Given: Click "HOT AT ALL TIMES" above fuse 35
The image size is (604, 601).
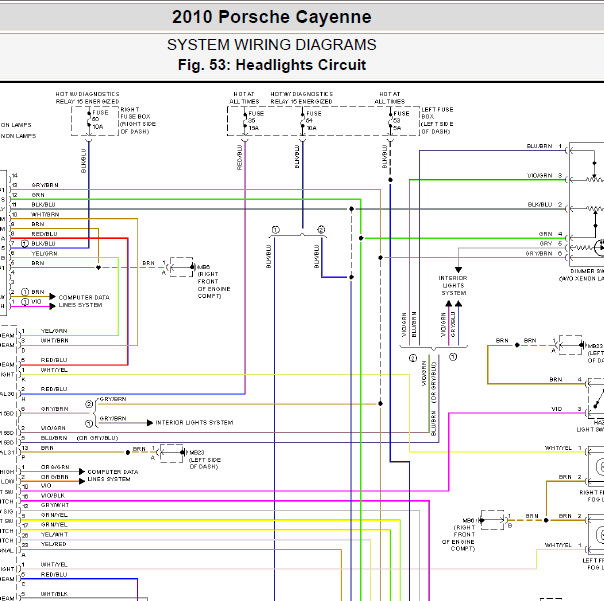Looking at the screenshot, I should 244,98.
